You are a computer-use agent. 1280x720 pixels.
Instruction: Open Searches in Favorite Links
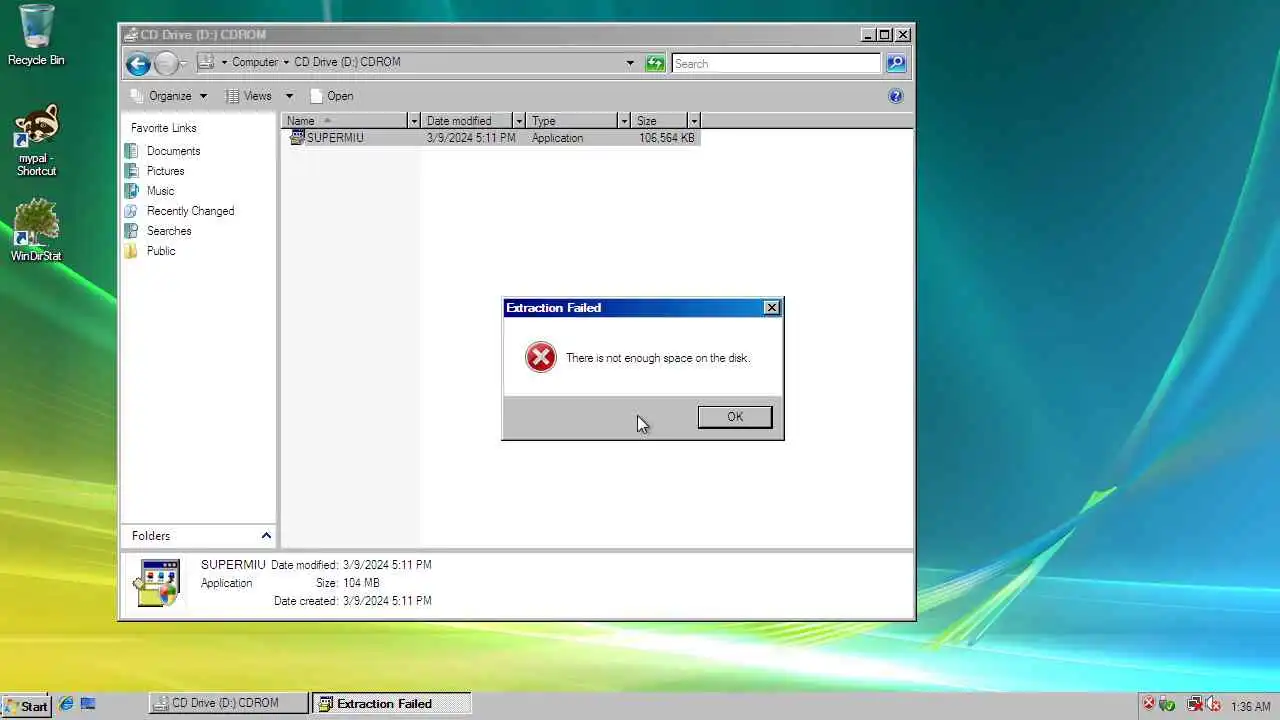[169, 231]
